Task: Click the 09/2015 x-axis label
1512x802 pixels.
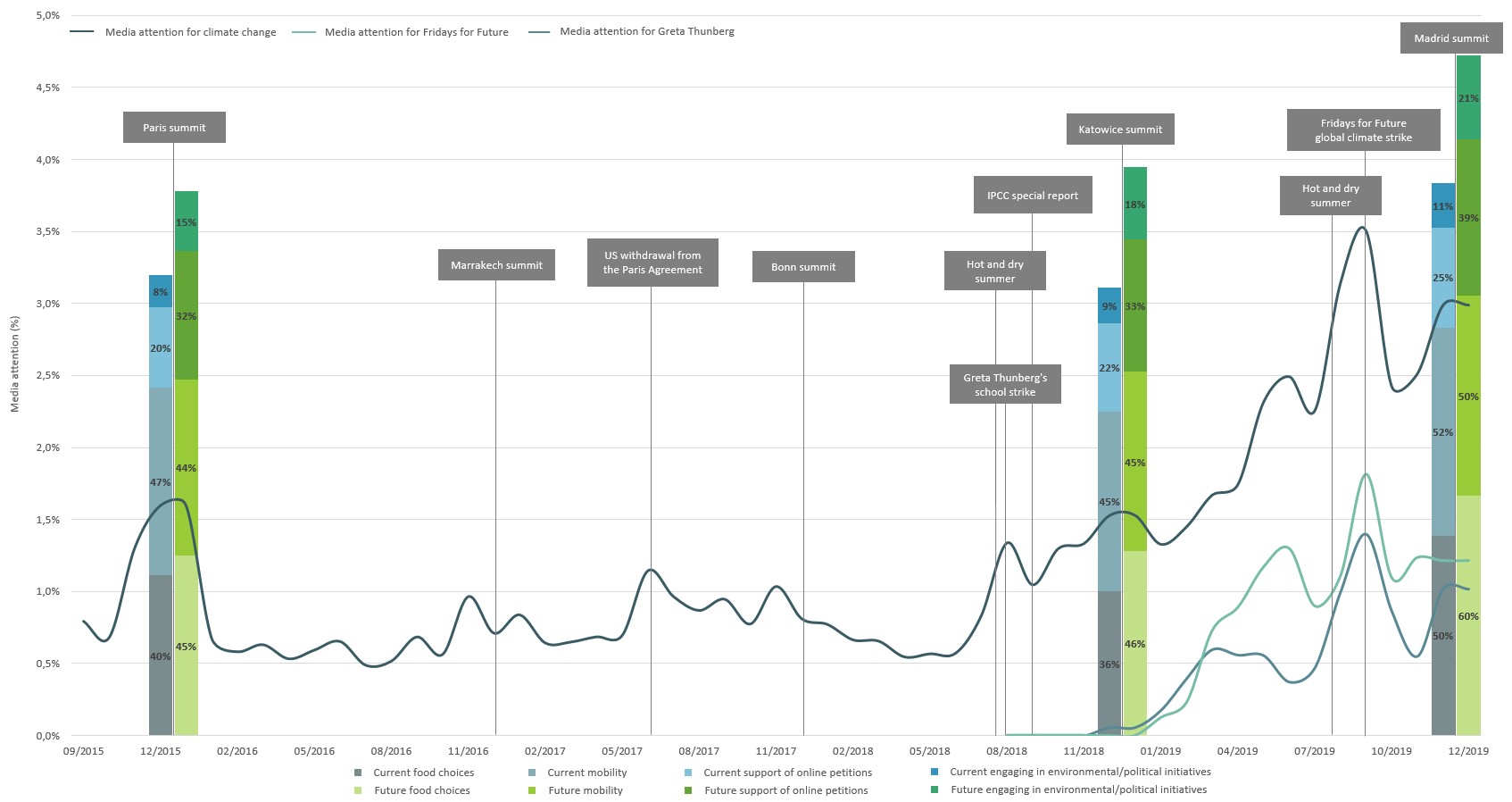Action: click(83, 751)
